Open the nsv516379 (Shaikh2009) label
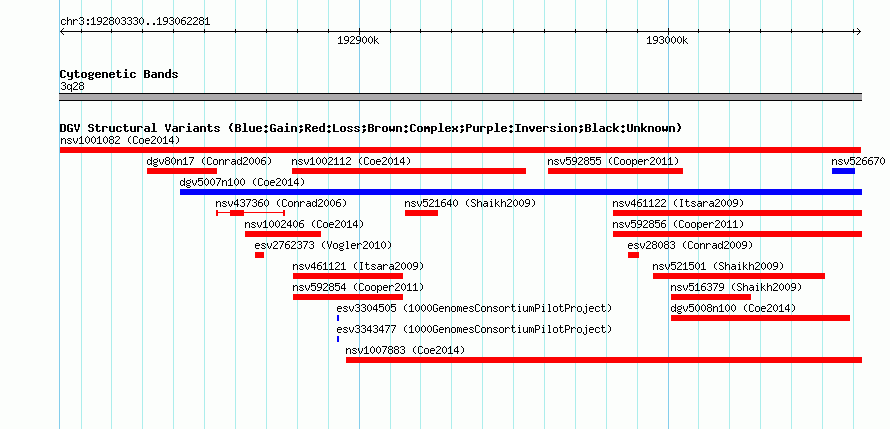Viewport: 890px width, 429px height. 736,287
